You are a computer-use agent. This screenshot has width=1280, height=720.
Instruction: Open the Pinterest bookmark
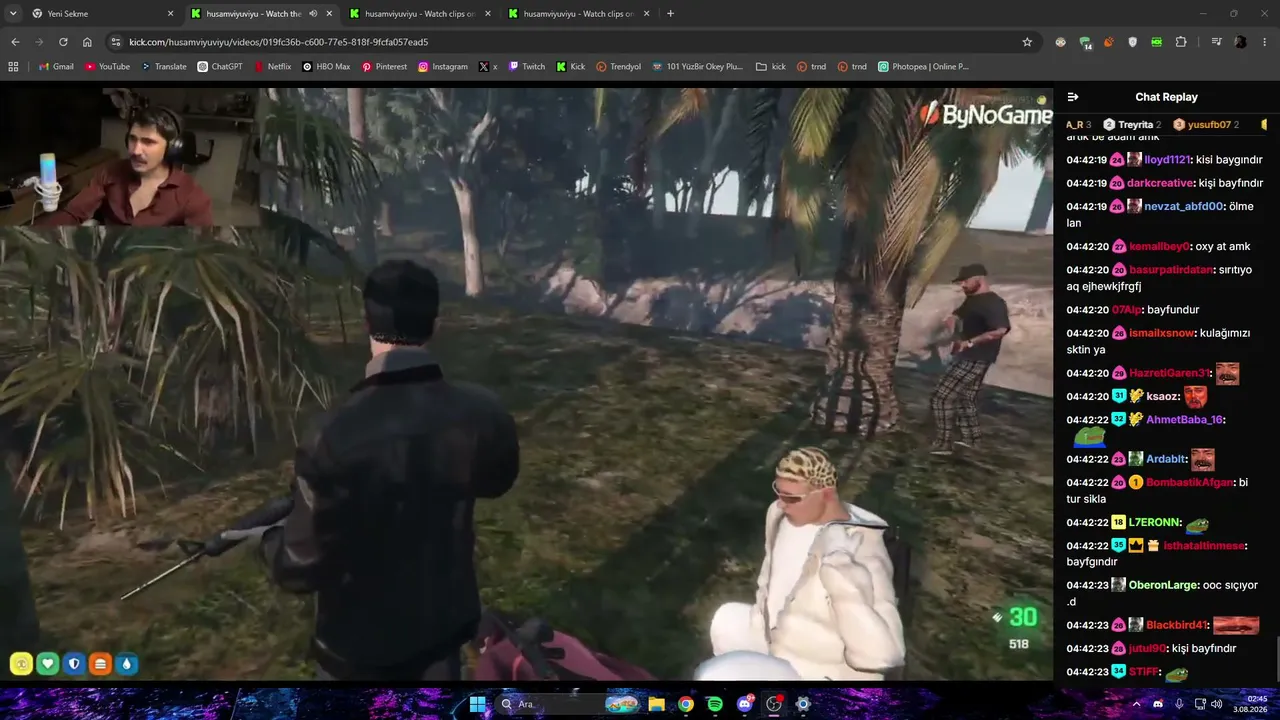384,67
